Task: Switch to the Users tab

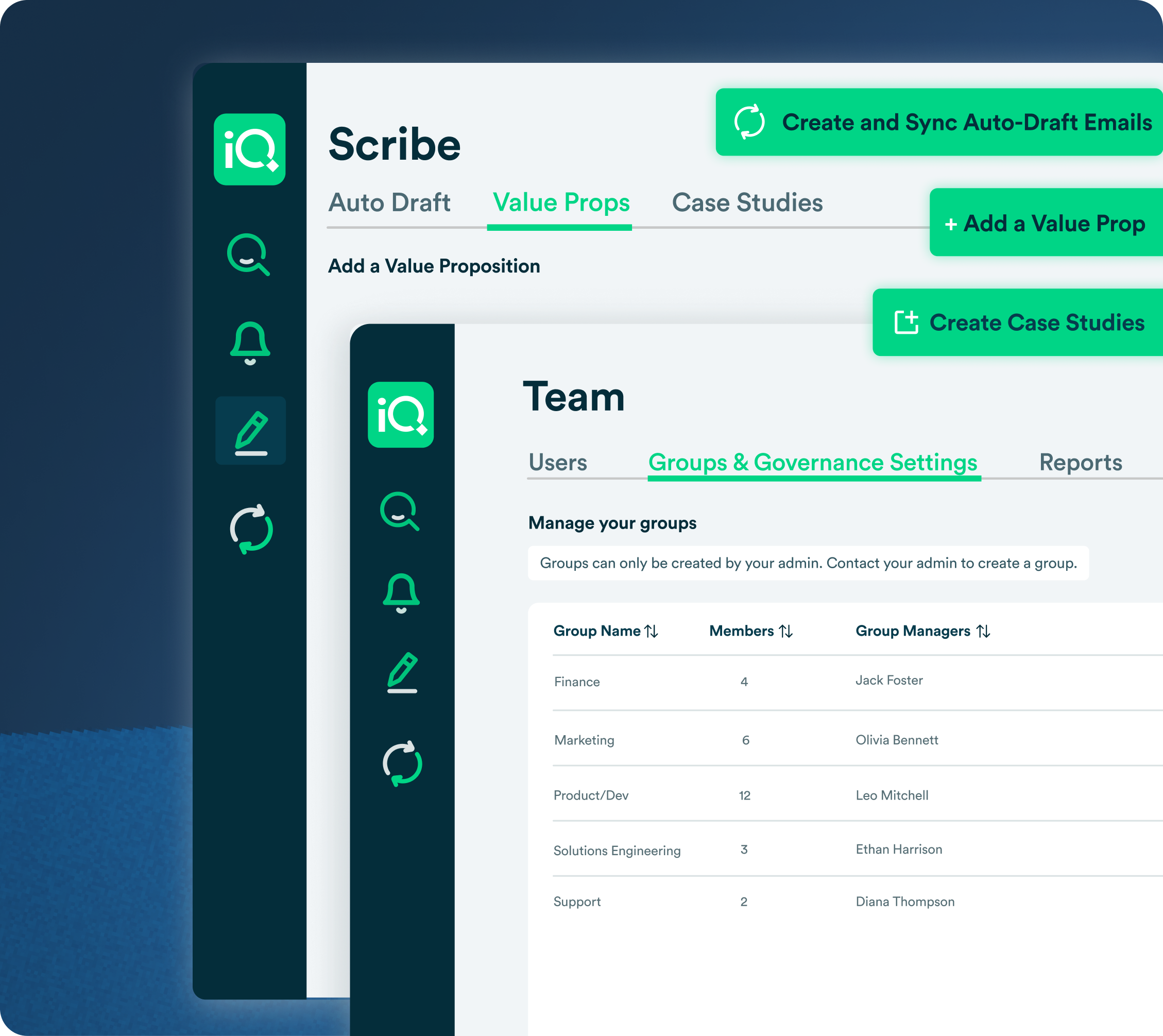Action: click(x=558, y=462)
